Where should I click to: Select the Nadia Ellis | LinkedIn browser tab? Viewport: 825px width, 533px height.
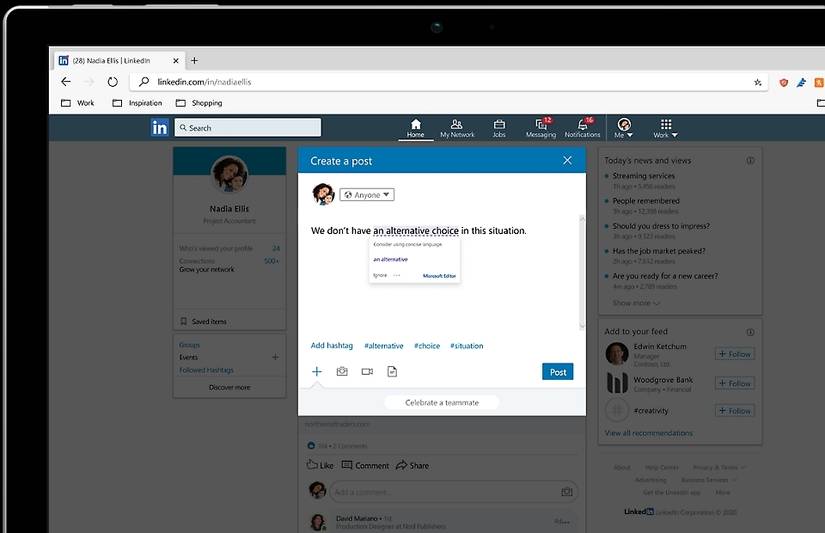(x=119, y=61)
